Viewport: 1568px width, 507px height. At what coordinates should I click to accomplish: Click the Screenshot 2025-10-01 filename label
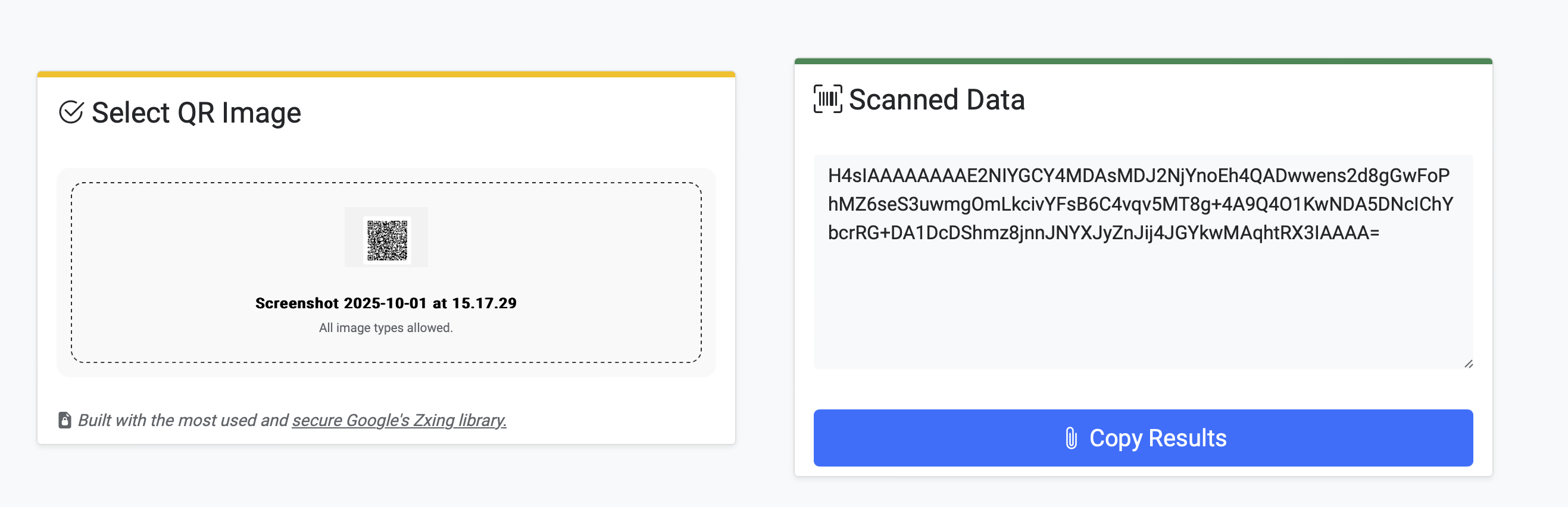[x=386, y=302]
